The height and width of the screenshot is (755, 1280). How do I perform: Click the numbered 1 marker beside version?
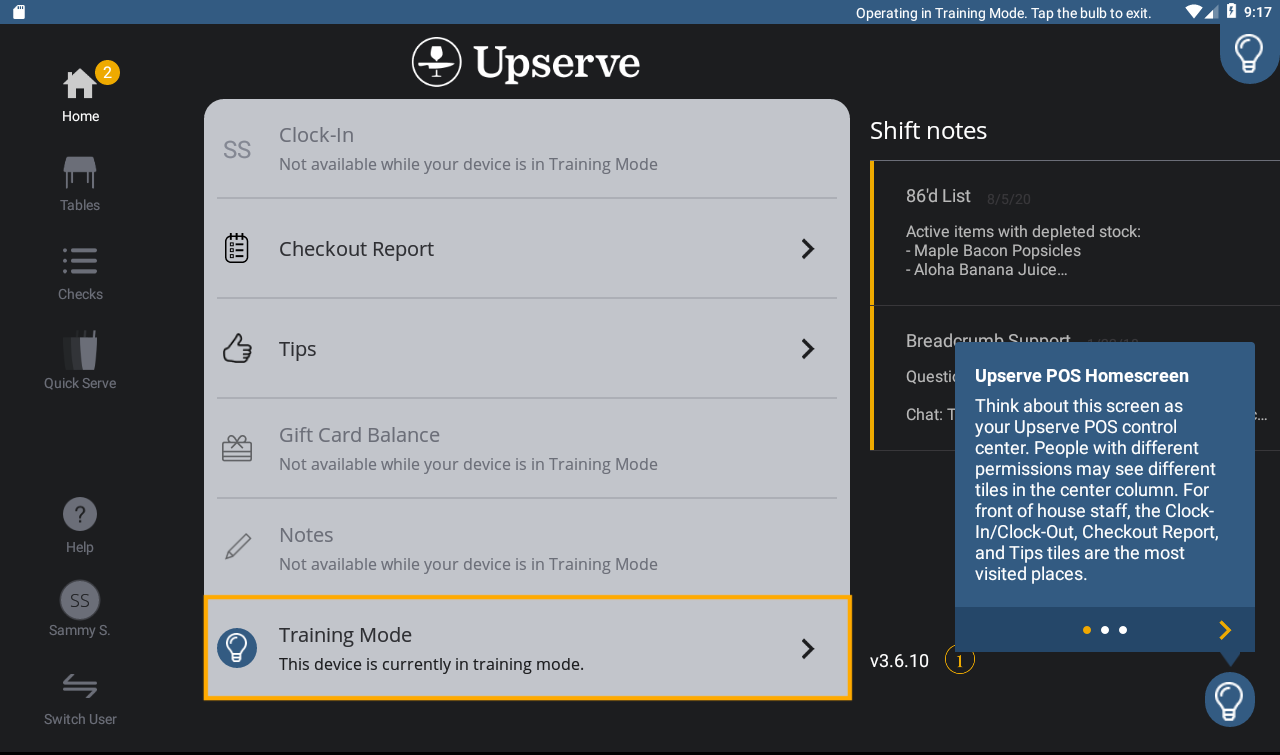[960, 661]
